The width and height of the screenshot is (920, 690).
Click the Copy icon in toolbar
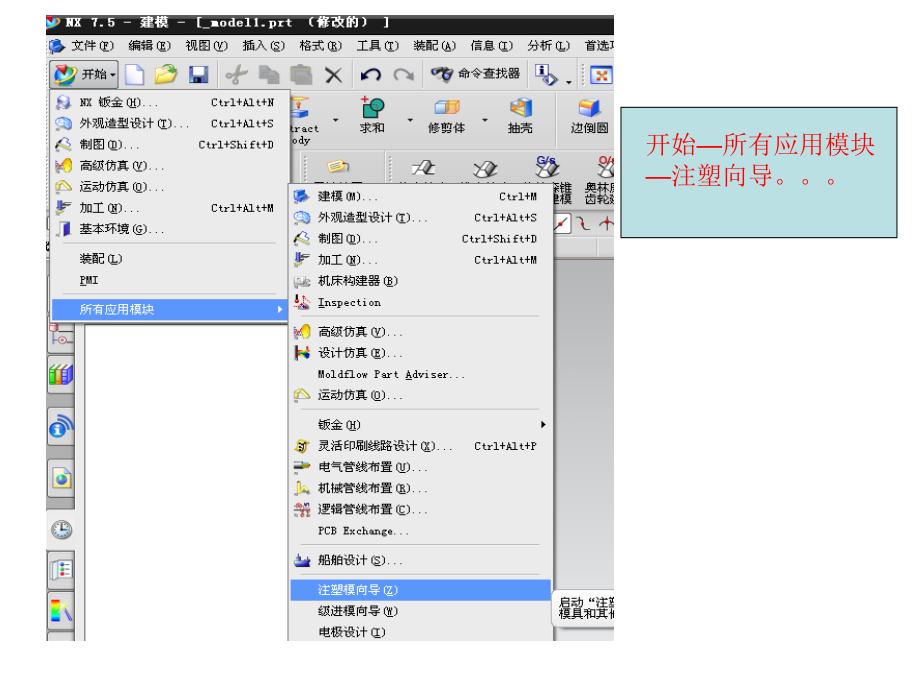pyautogui.click(x=269, y=75)
